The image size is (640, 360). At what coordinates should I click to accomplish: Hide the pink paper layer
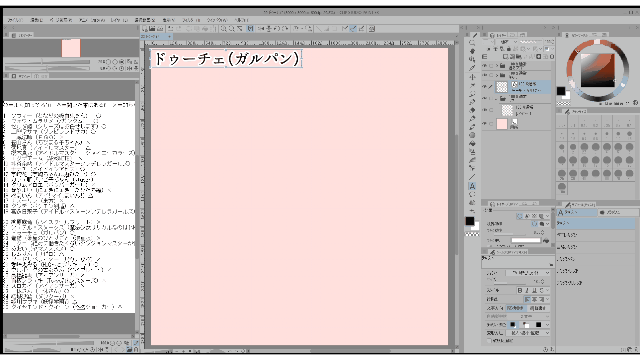click(484, 123)
